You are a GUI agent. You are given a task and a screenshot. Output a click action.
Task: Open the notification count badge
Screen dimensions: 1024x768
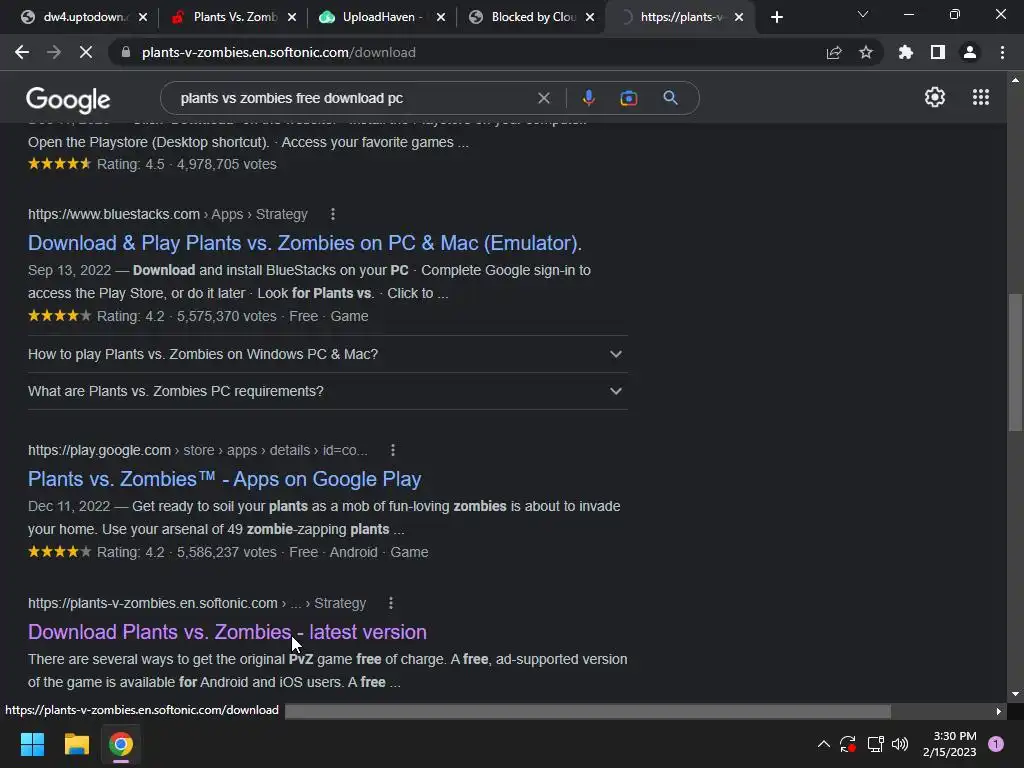coord(996,744)
